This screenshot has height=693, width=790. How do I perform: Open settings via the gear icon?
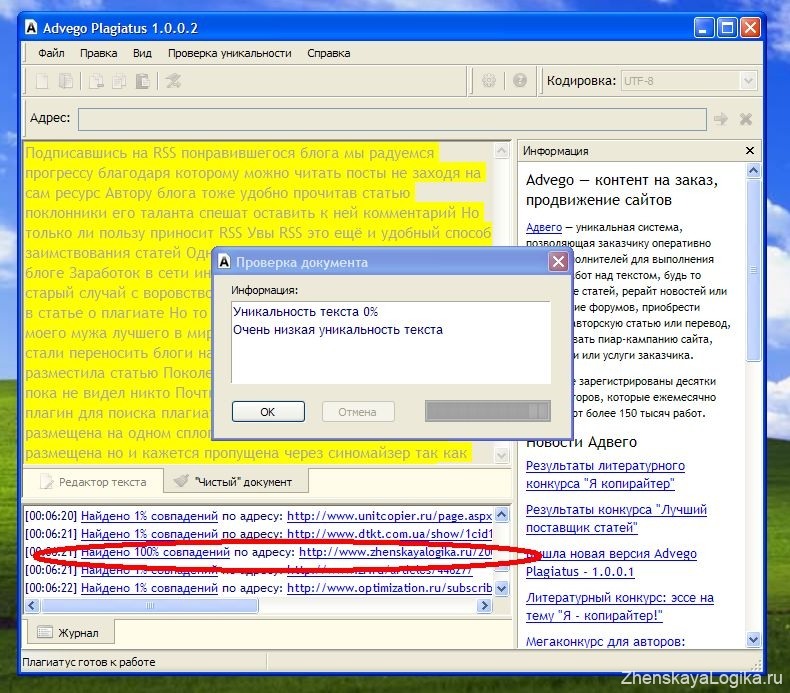click(489, 81)
